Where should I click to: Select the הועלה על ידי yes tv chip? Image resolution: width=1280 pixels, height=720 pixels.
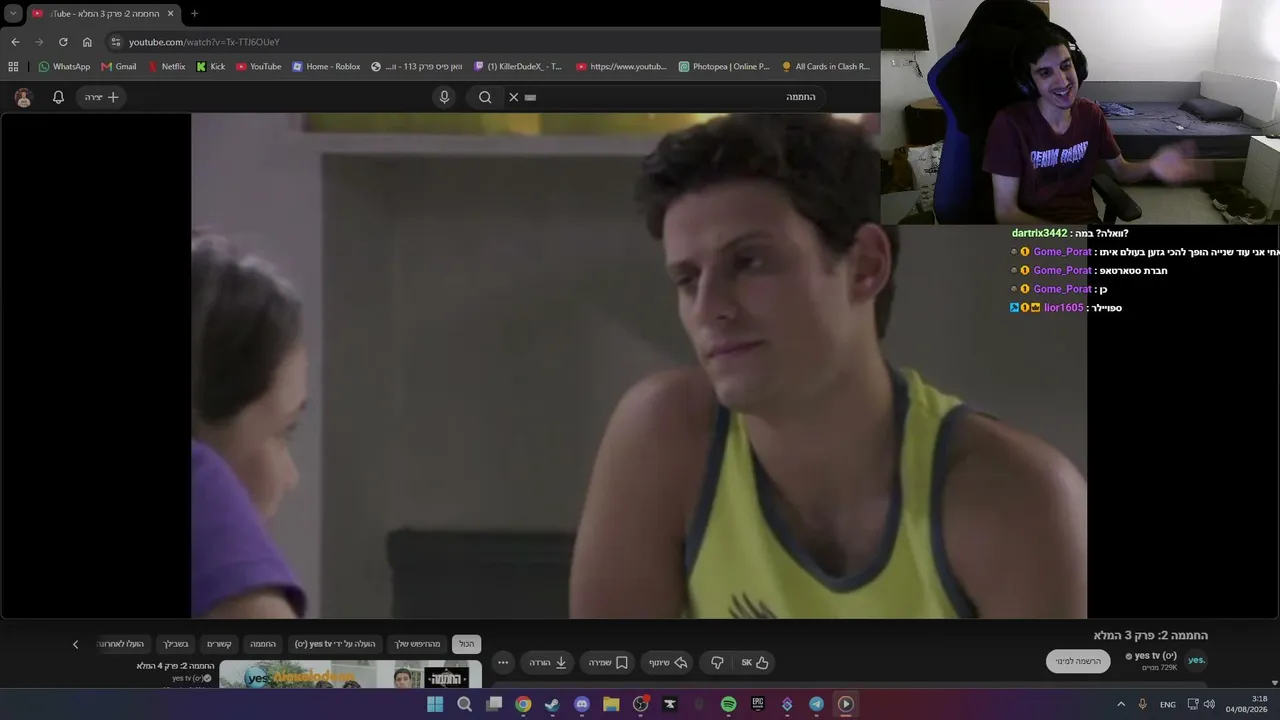tap(334, 644)
